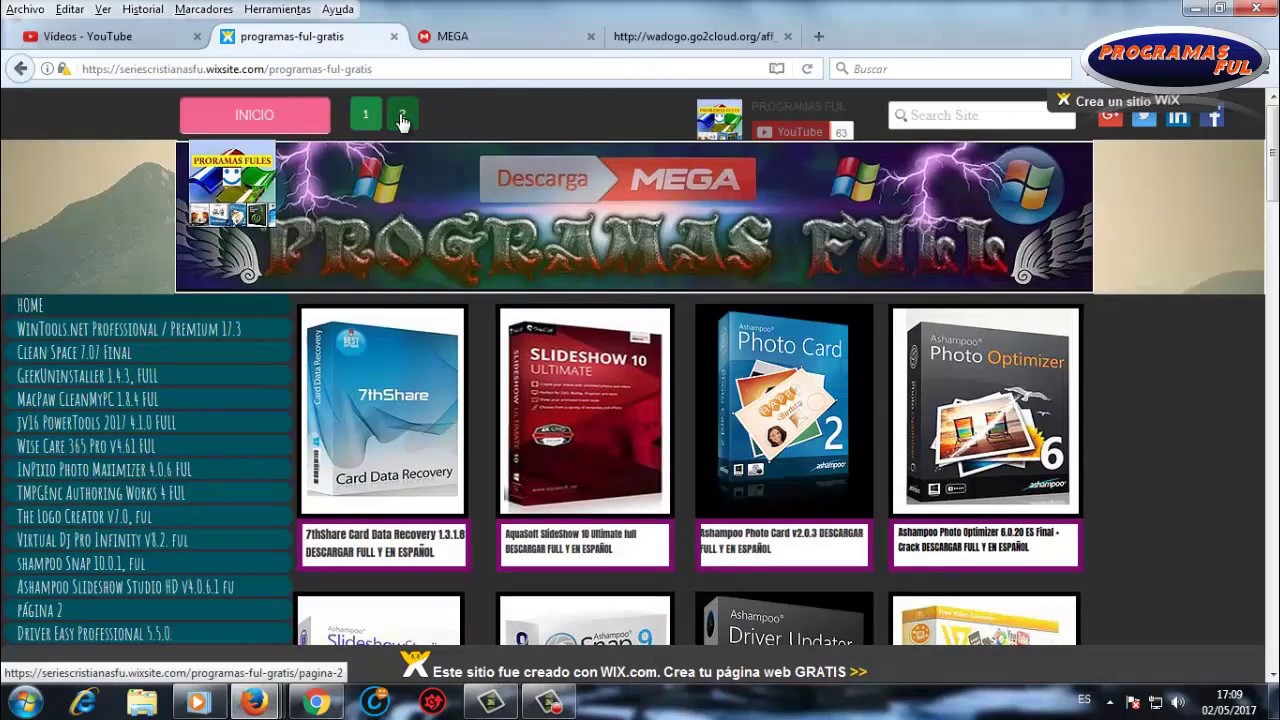
Task: Click the pink INICIO button
Action: click(x=255, y=116)
